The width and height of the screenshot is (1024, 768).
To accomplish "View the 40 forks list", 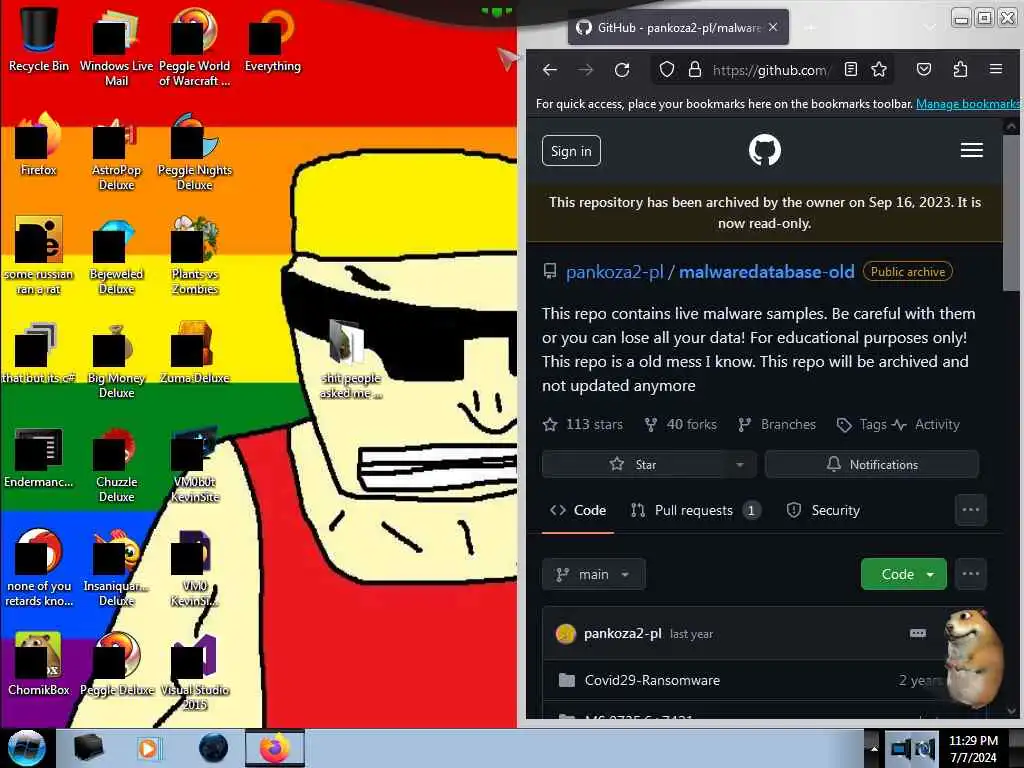I will tap(680, 424).
